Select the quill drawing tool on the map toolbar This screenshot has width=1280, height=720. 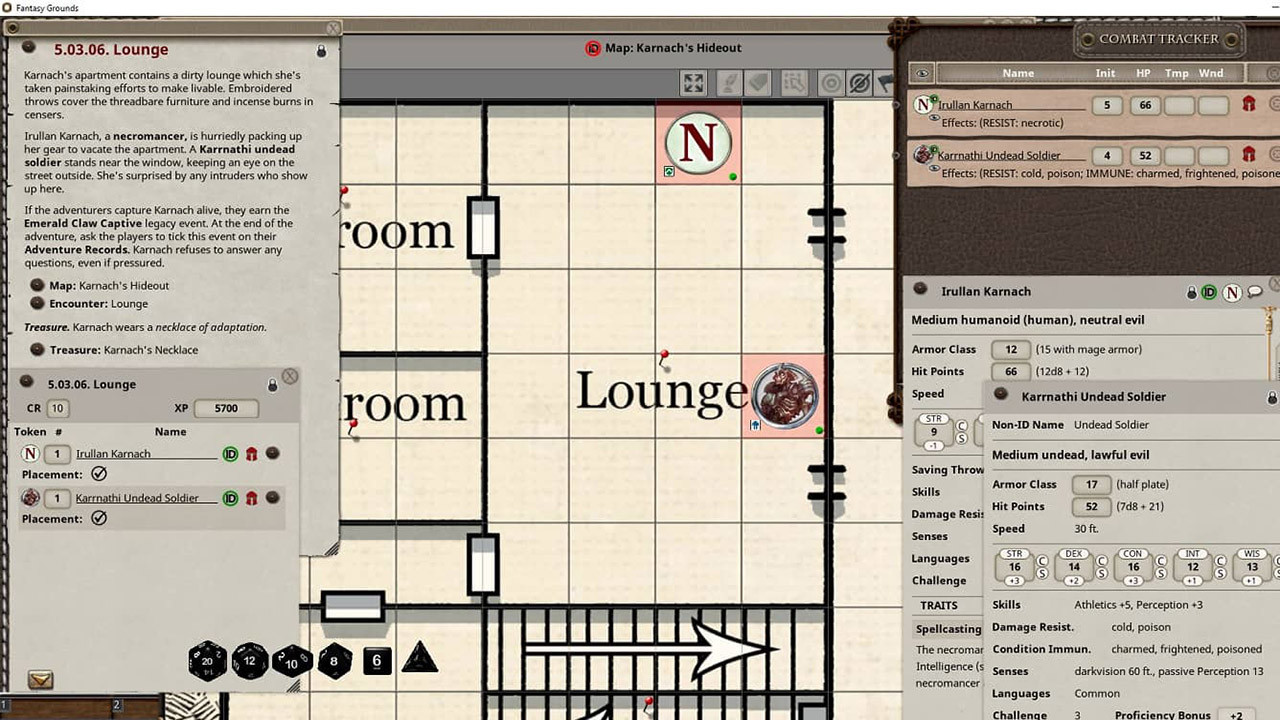730,84
